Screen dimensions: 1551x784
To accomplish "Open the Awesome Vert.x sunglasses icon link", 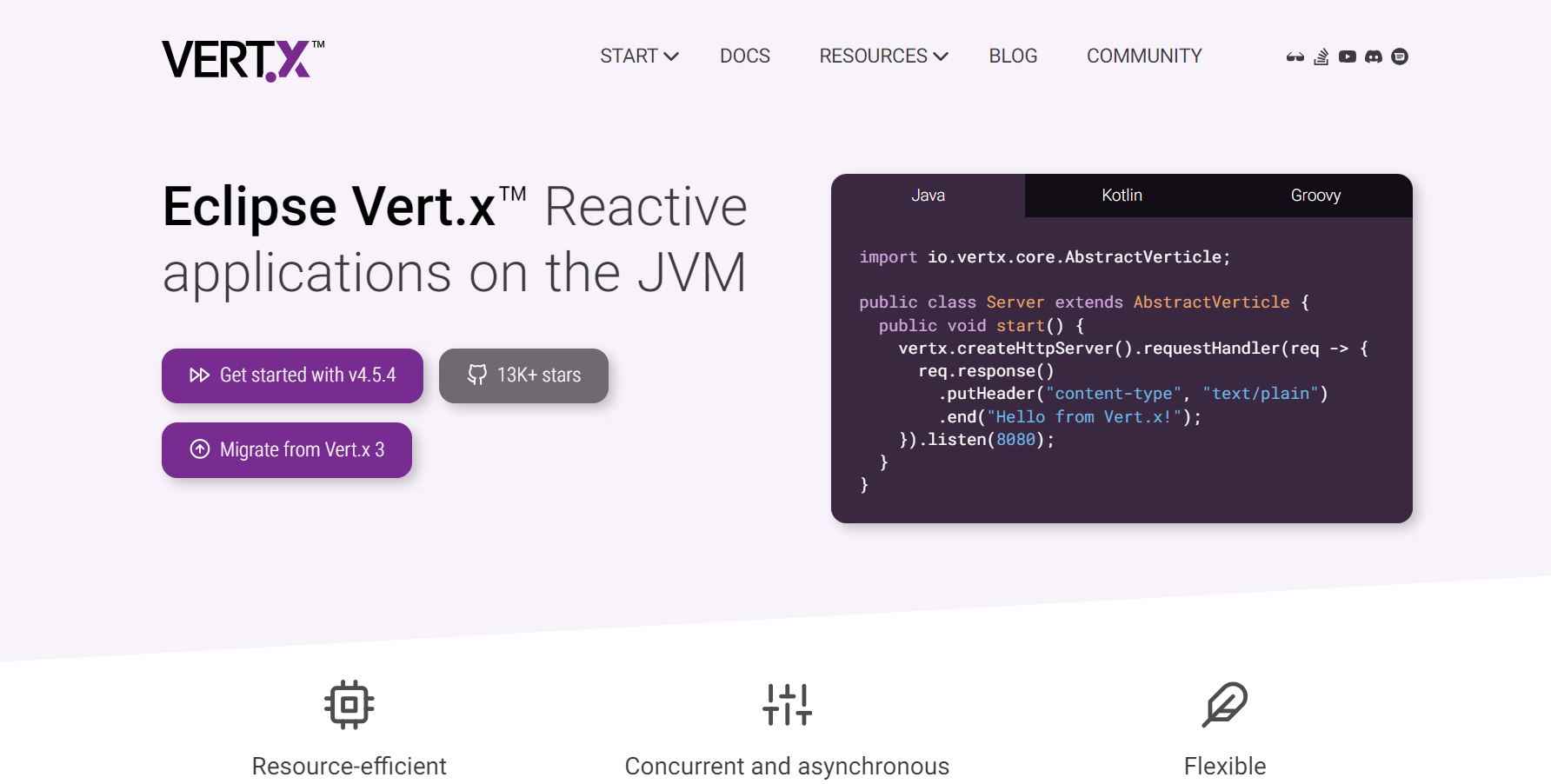I will pos(1295,56).
